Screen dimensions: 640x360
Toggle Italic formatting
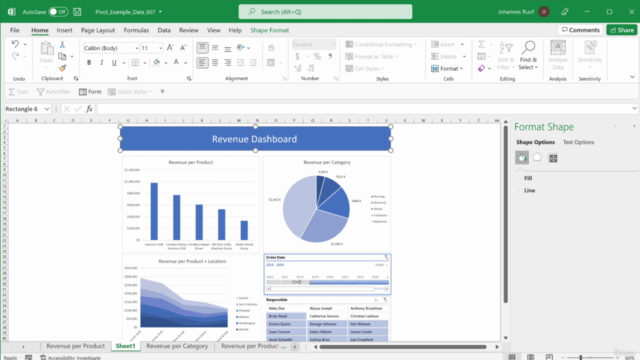pos(101,62)
